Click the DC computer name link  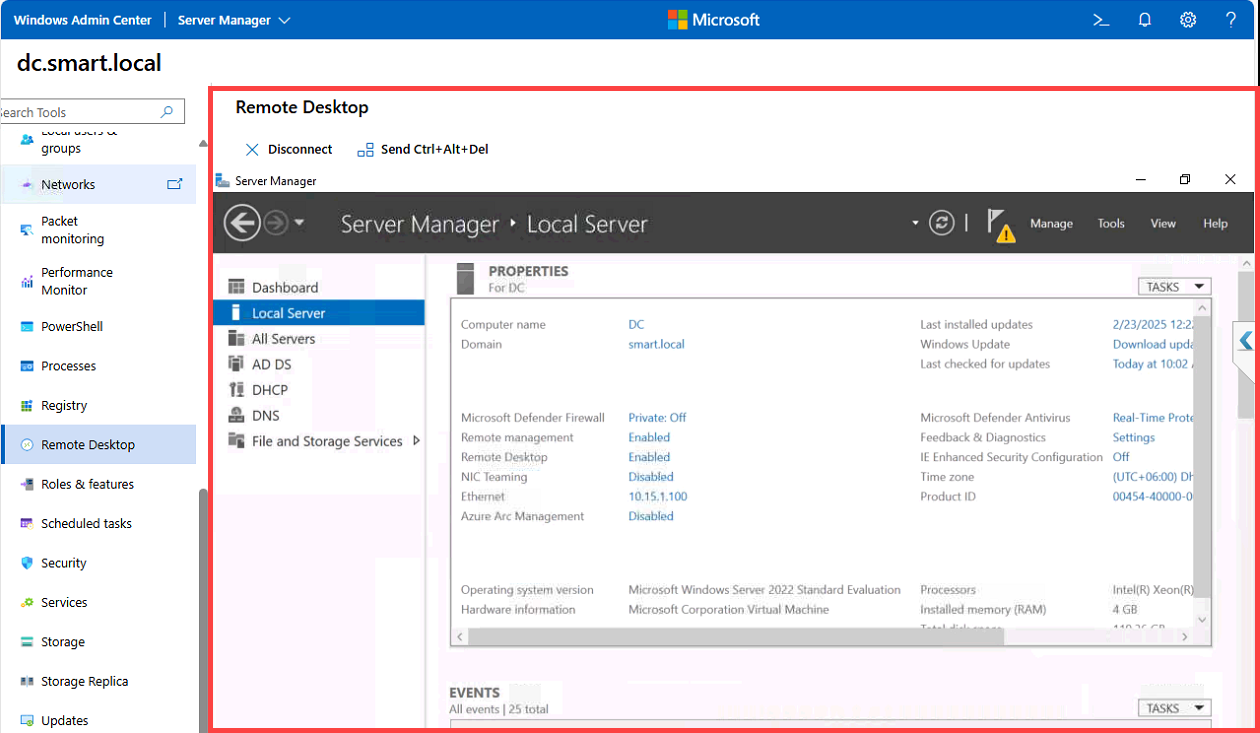[x=636, y=325]
